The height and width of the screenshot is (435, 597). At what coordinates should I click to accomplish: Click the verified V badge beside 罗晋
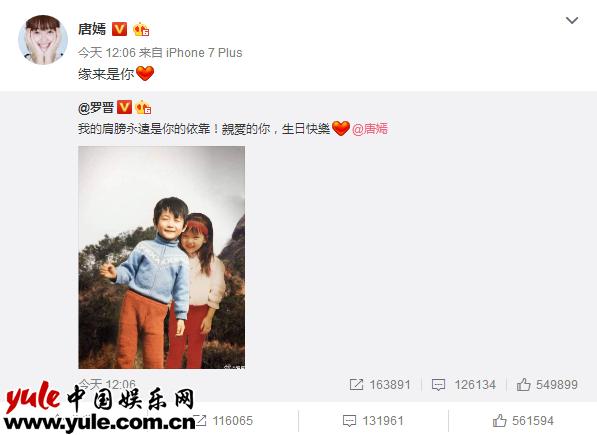click(124, 108)
